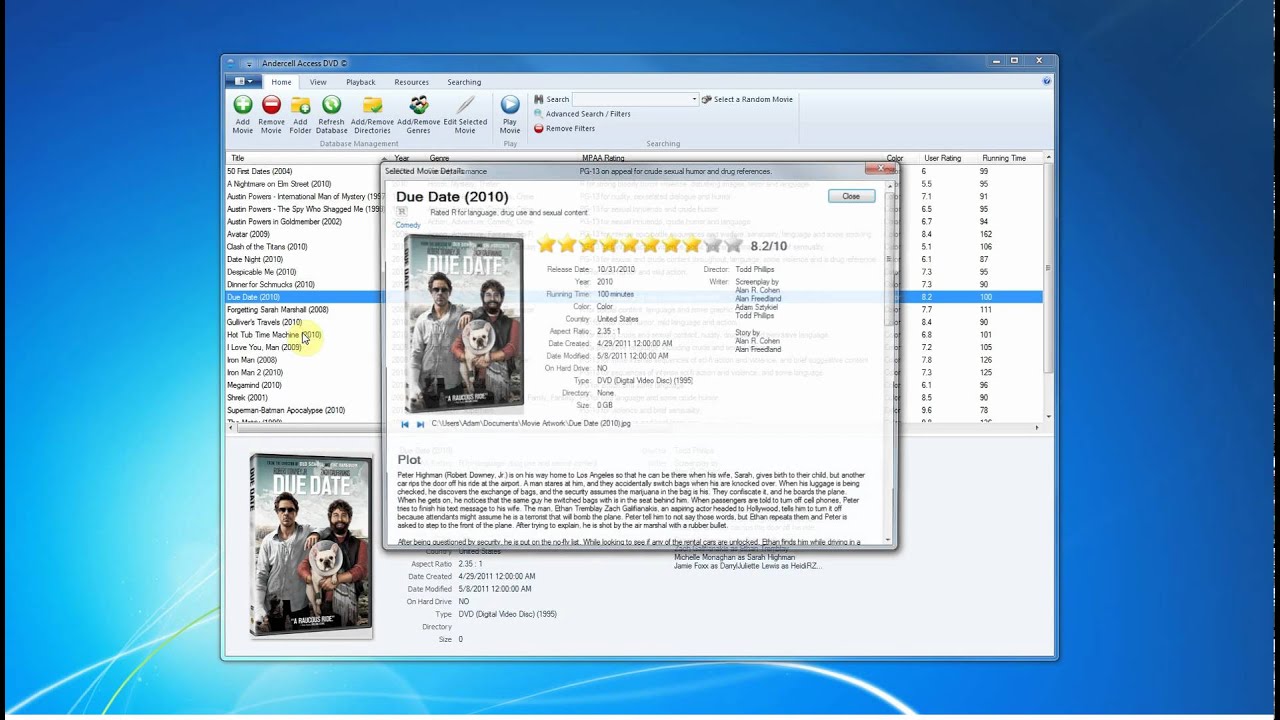
Task: Click the R rating icon below Due Date title
Action: click(x=401, y=212)
